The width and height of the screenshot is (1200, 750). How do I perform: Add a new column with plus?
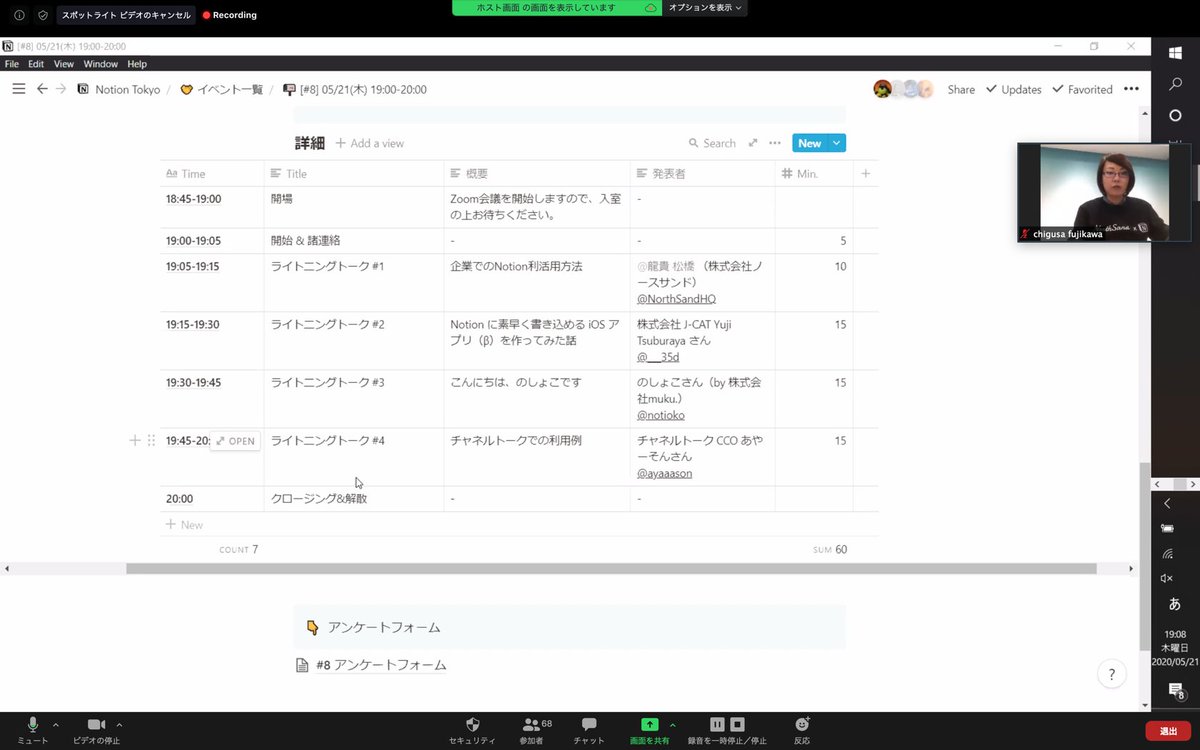point(866,173)
